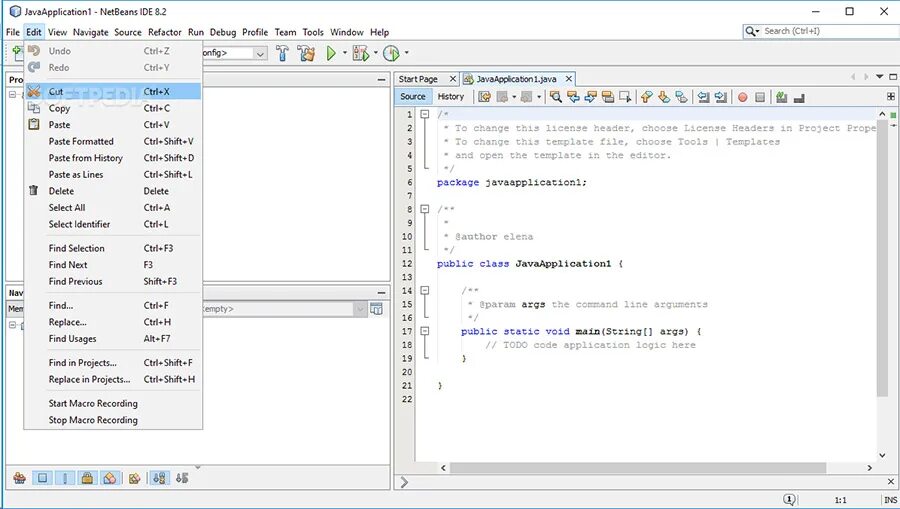Switch to the History view button
This screenshot has width=900, height=509.
[x=451, y=96]
